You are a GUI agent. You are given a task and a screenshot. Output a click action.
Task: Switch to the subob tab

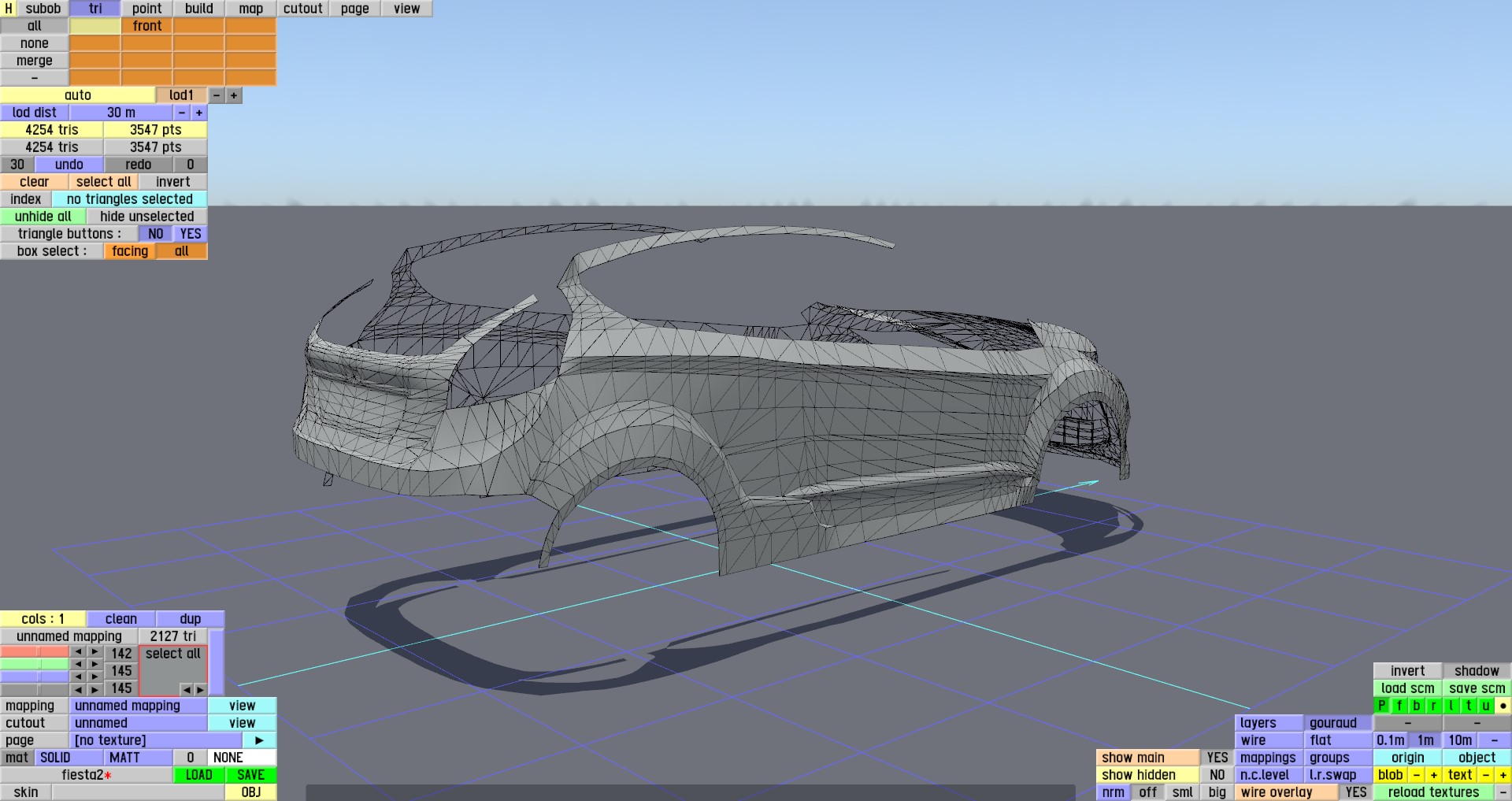[x=43, y=9]
